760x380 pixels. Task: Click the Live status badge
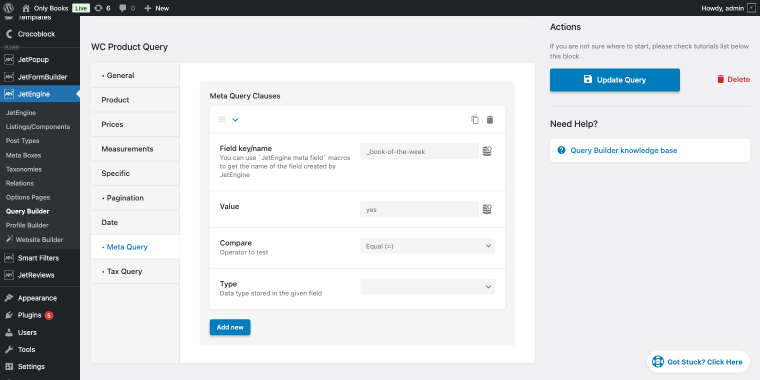(81, 8)
